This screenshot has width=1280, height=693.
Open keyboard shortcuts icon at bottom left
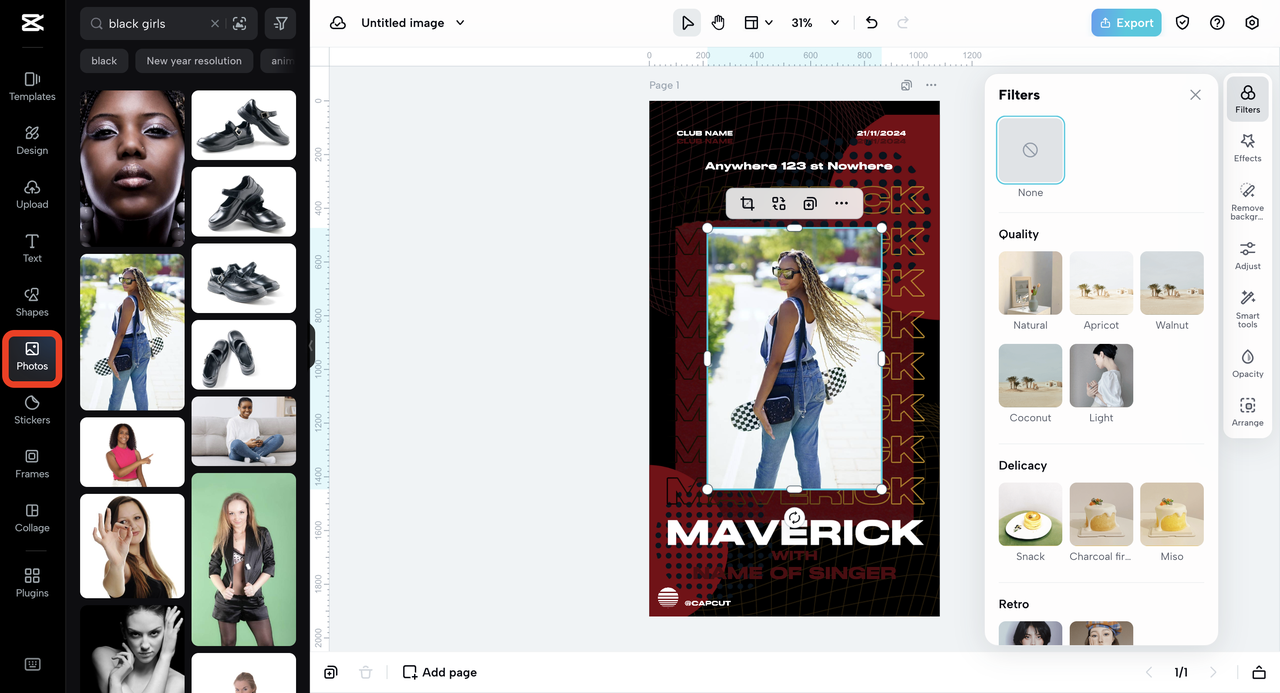(32, 664)
